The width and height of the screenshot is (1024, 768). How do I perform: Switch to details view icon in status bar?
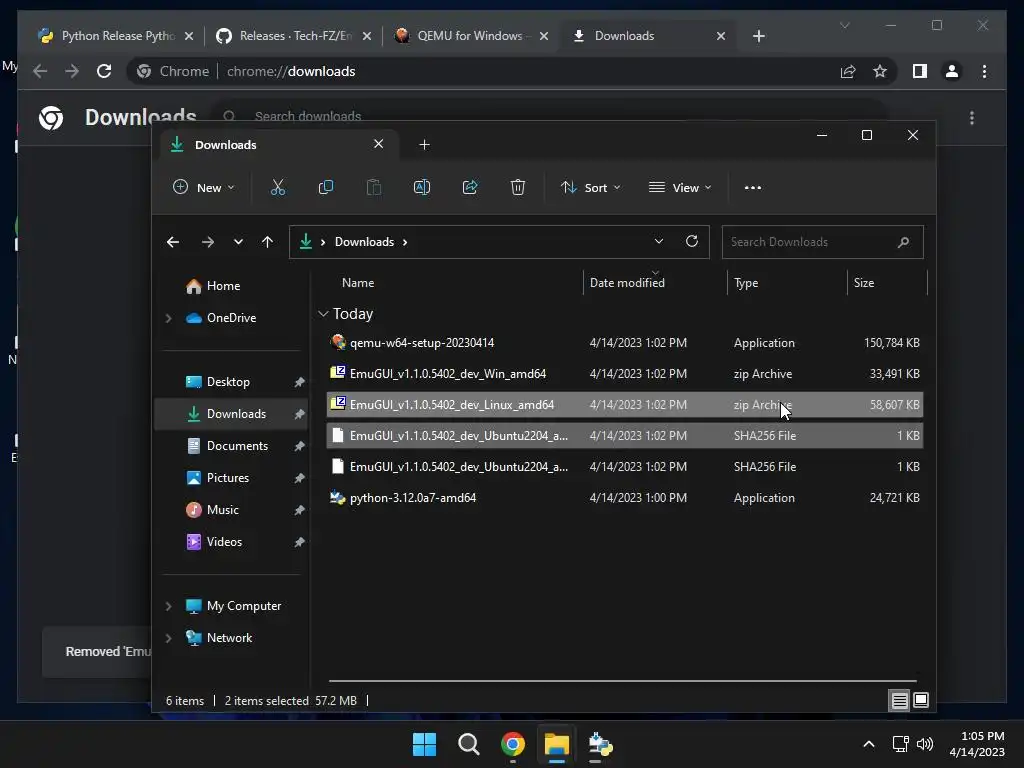coord(899,701)
